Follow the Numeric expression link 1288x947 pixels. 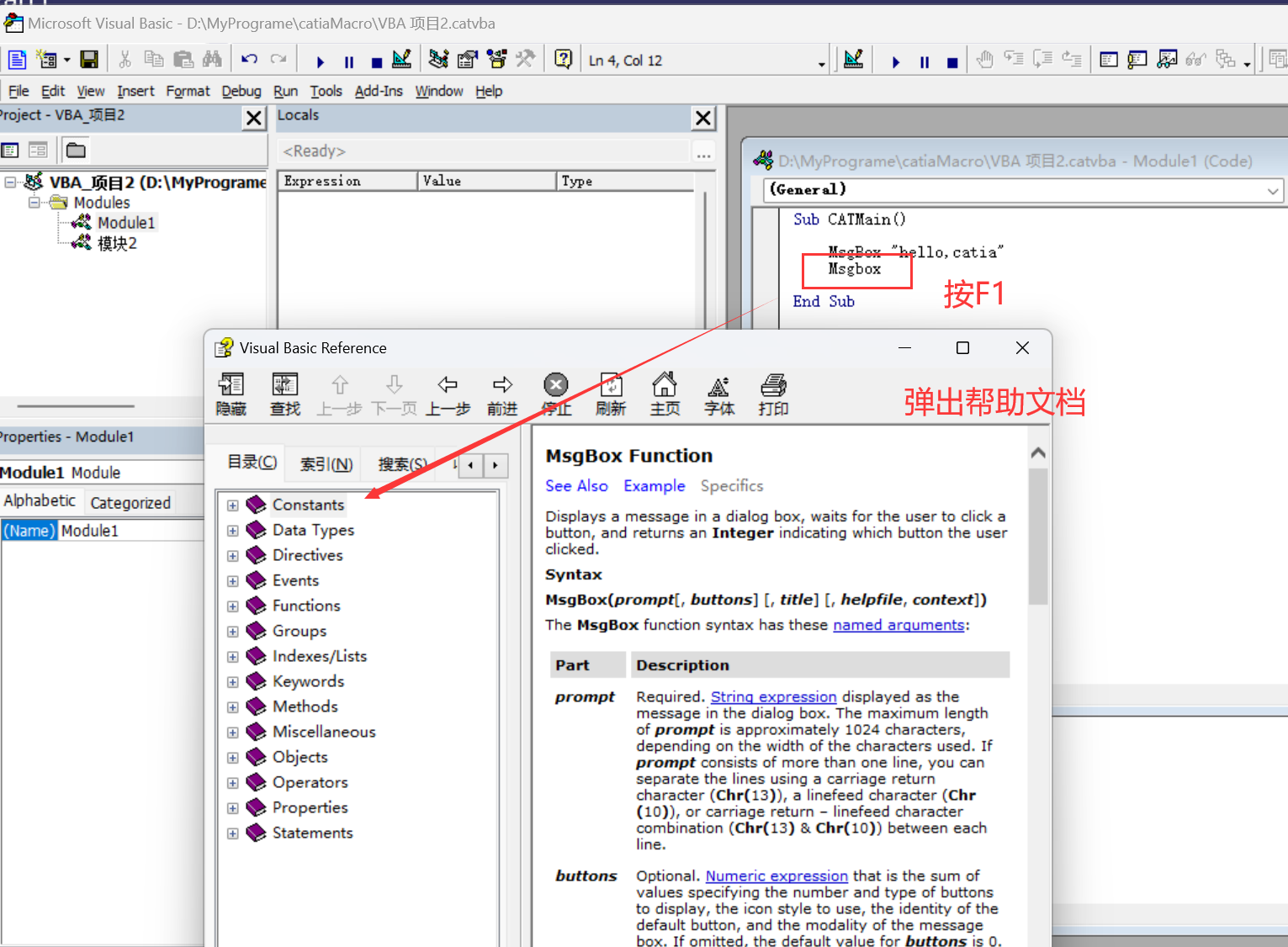coord(777,876)
